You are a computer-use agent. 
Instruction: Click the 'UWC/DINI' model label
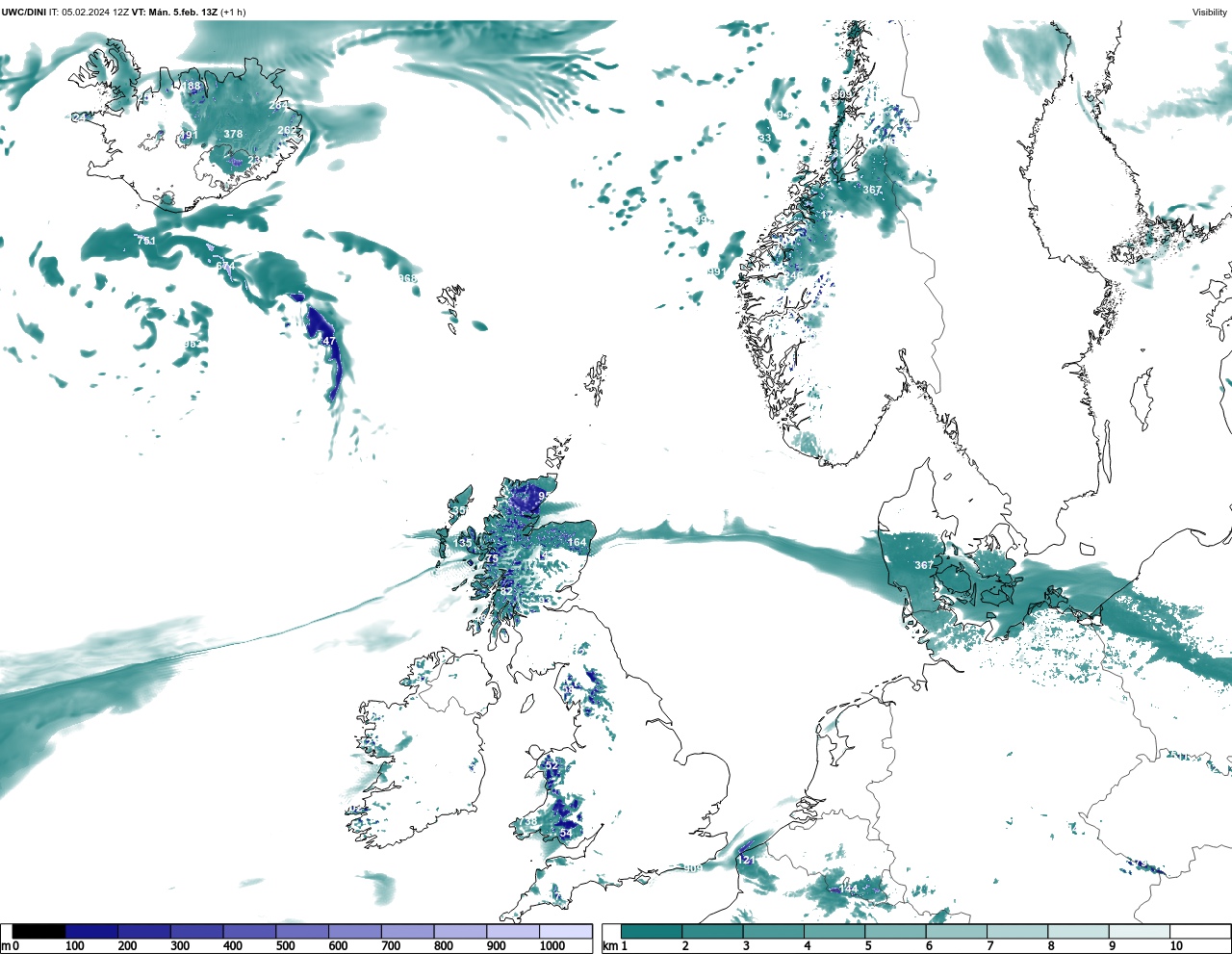point(24,13)
